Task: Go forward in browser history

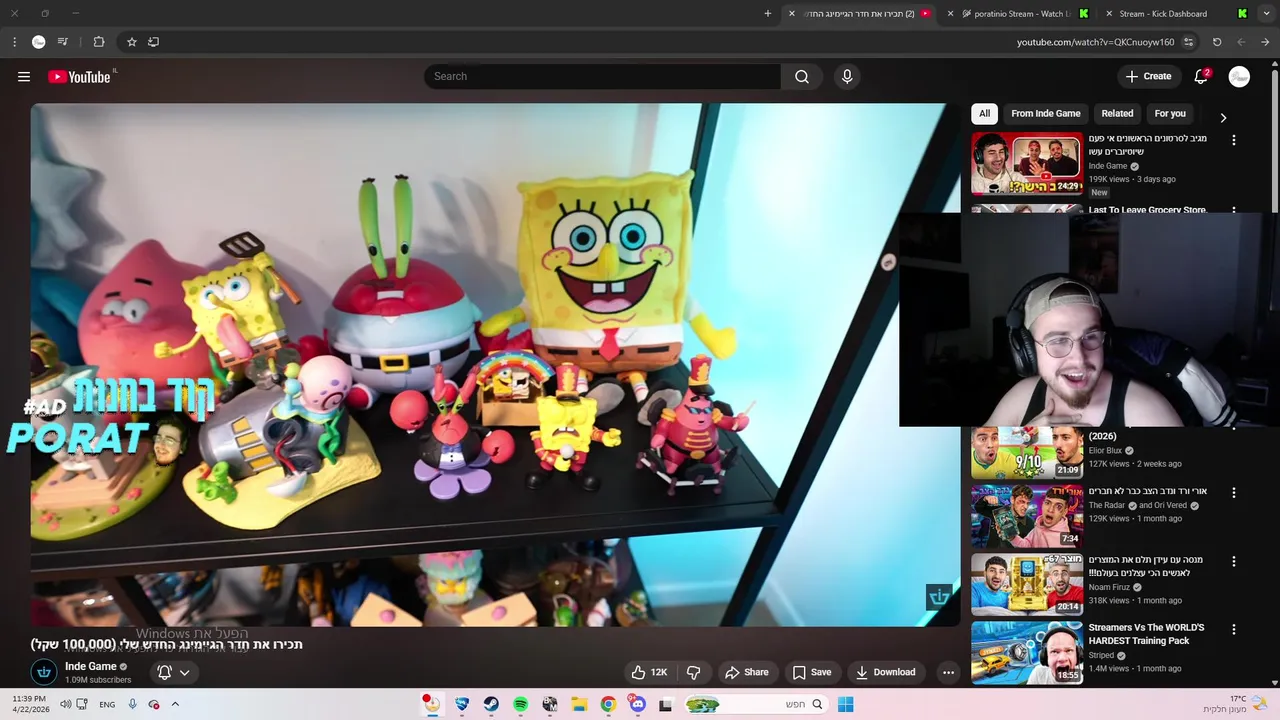Action: pos(1241,42)
